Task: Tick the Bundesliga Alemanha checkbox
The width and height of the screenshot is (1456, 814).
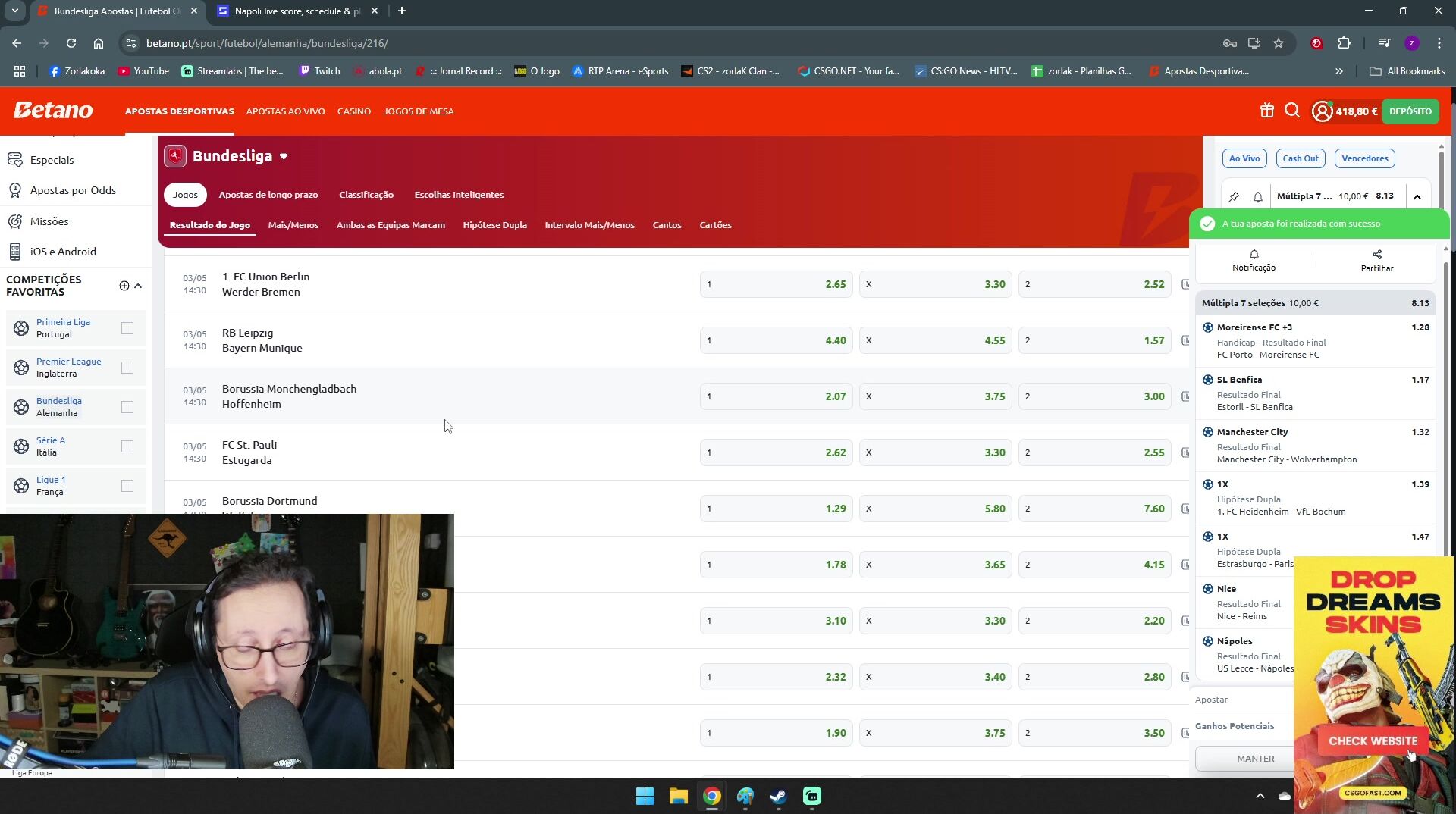Action: tap(127, 407)
